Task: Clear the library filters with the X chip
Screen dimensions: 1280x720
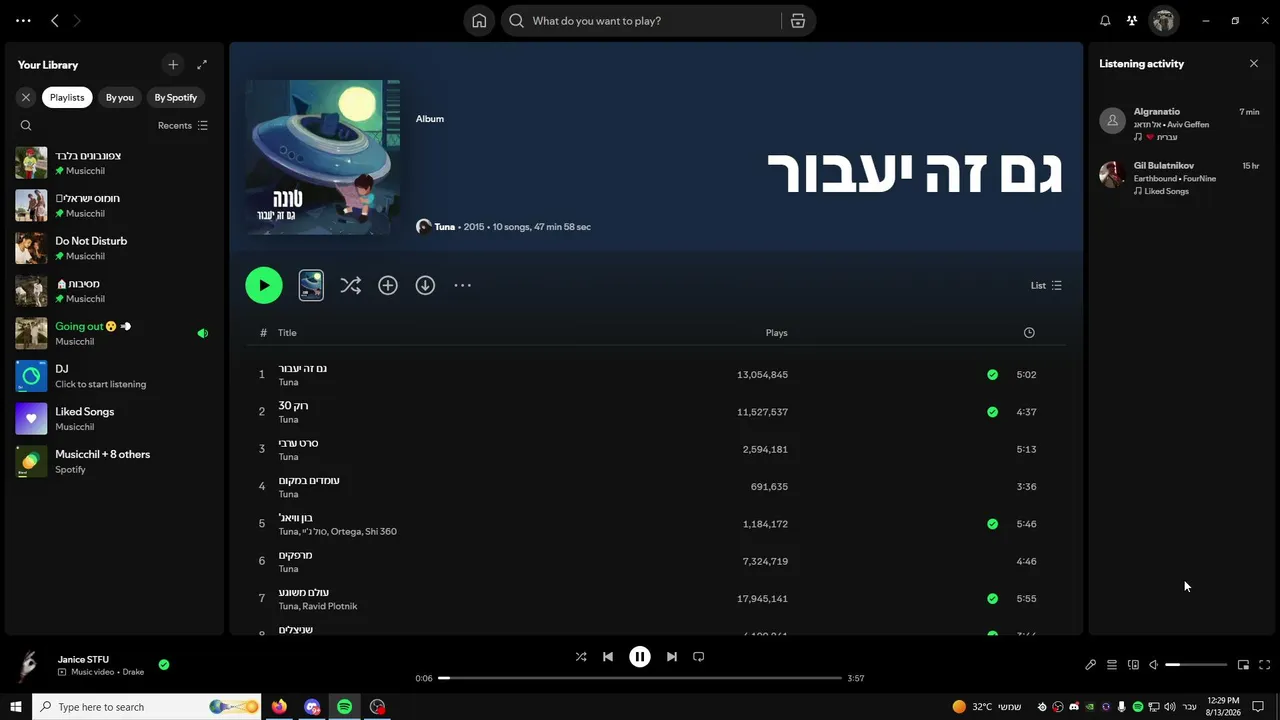Action: click(x=26, y=97)
